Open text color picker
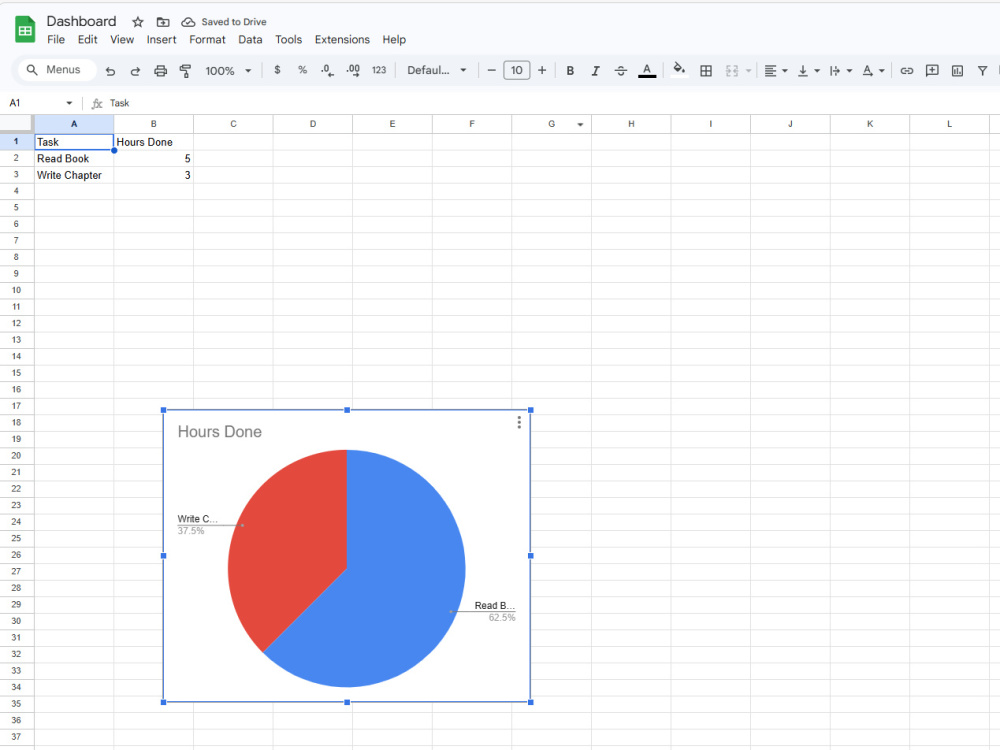Image resolution: width=1000 pixels, height=750 pixels. [x=647, y=71]
